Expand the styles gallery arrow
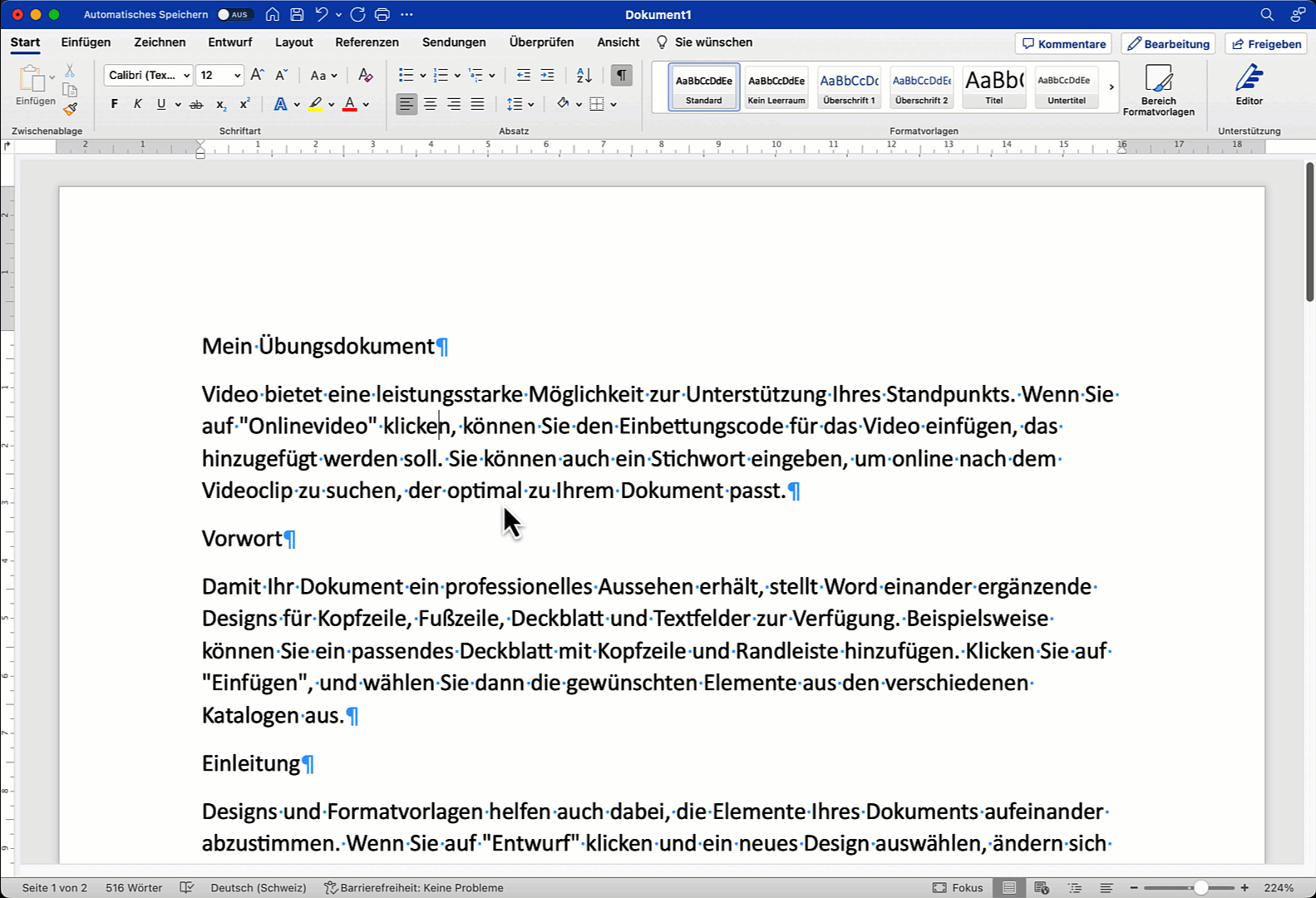This screenshot has width=1316, height=898. [1111, 87]
